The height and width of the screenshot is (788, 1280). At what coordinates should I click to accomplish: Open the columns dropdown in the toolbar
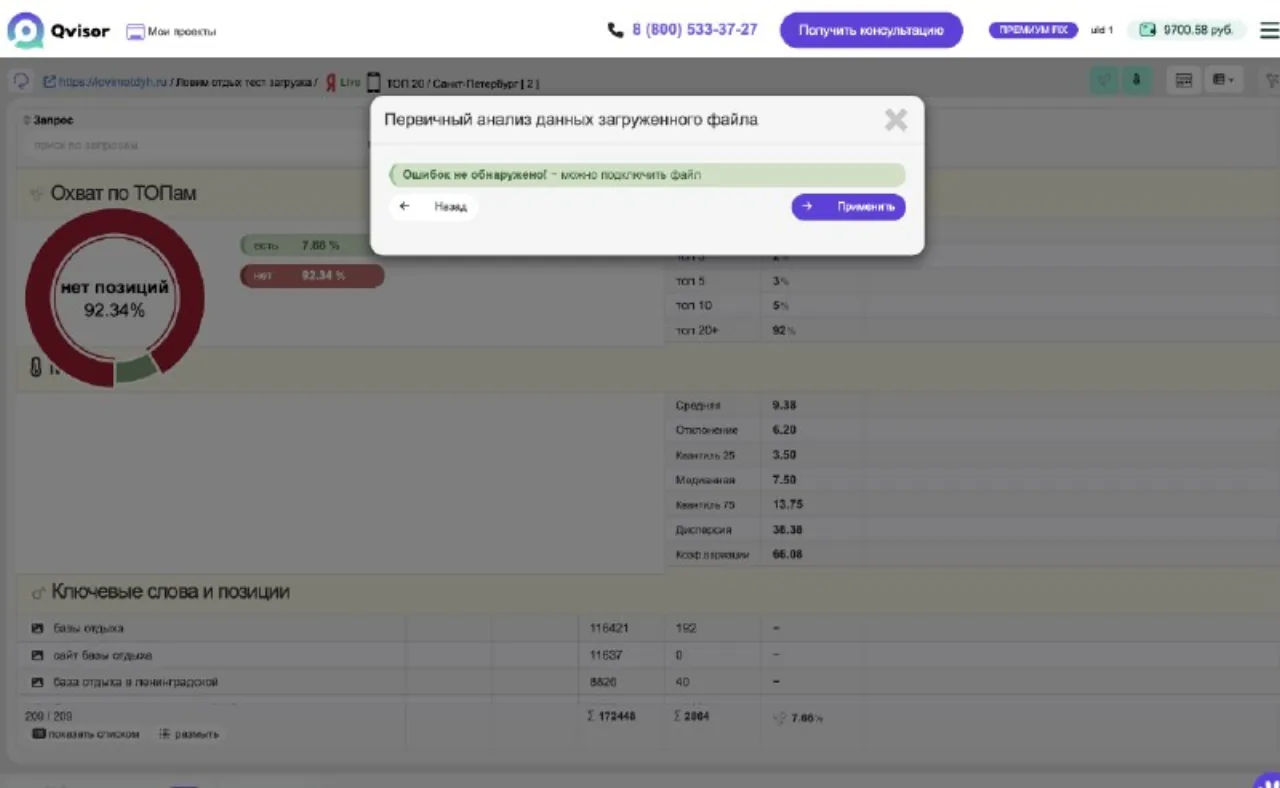point(1223,80)
